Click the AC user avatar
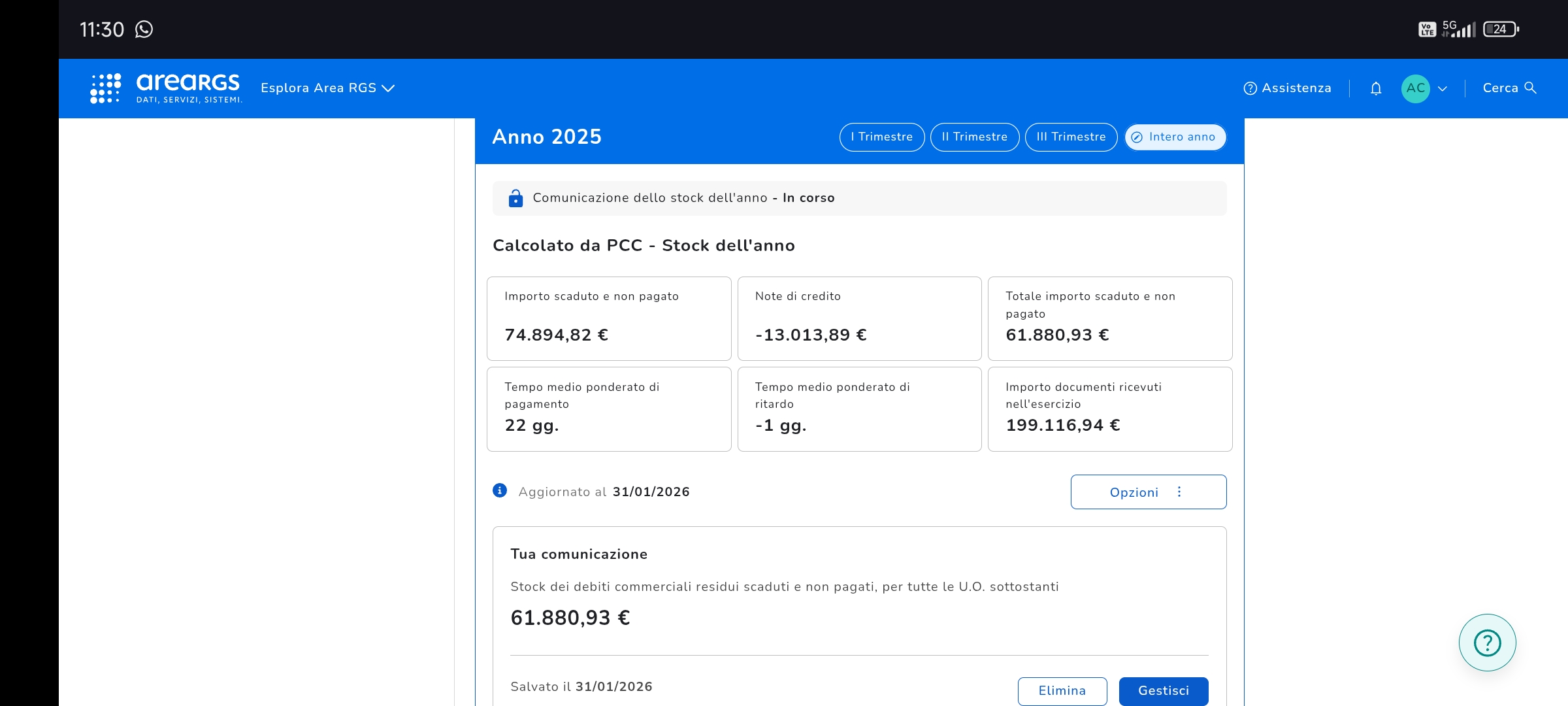The height and width of the screenshot is (706, 1568). [1415, 88]
